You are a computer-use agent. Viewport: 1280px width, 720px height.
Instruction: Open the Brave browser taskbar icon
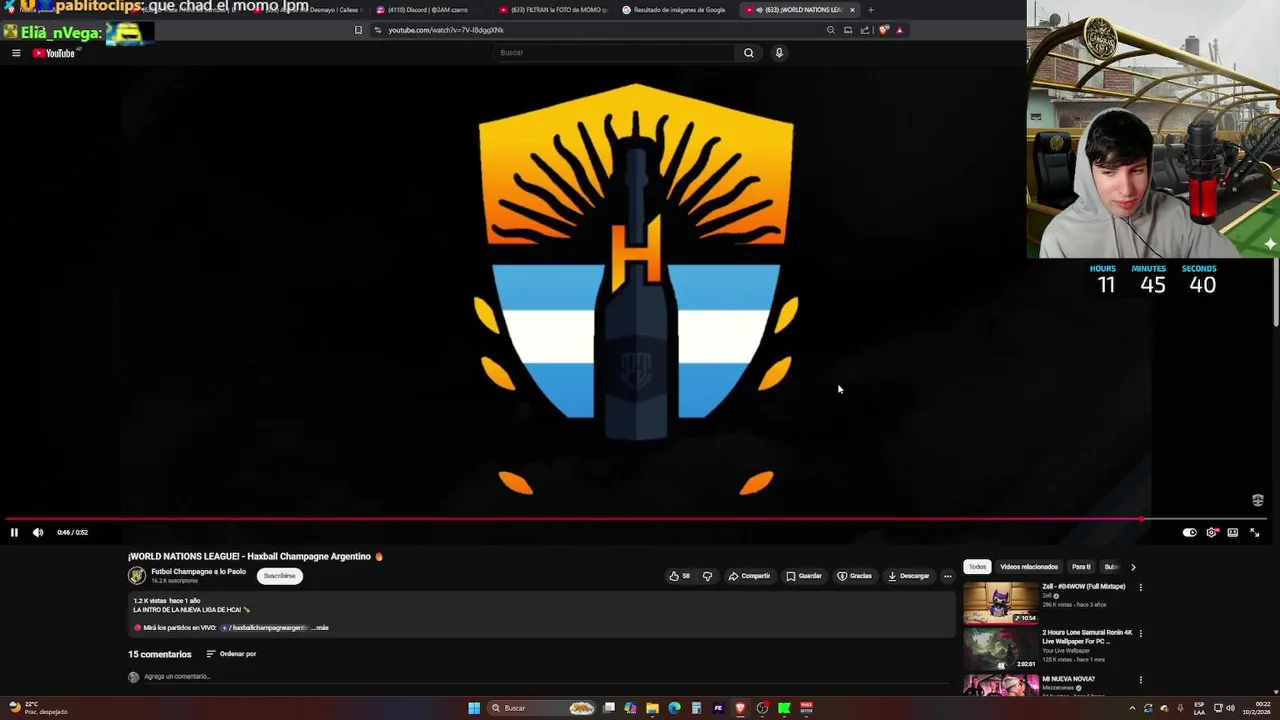coord(740,708)
